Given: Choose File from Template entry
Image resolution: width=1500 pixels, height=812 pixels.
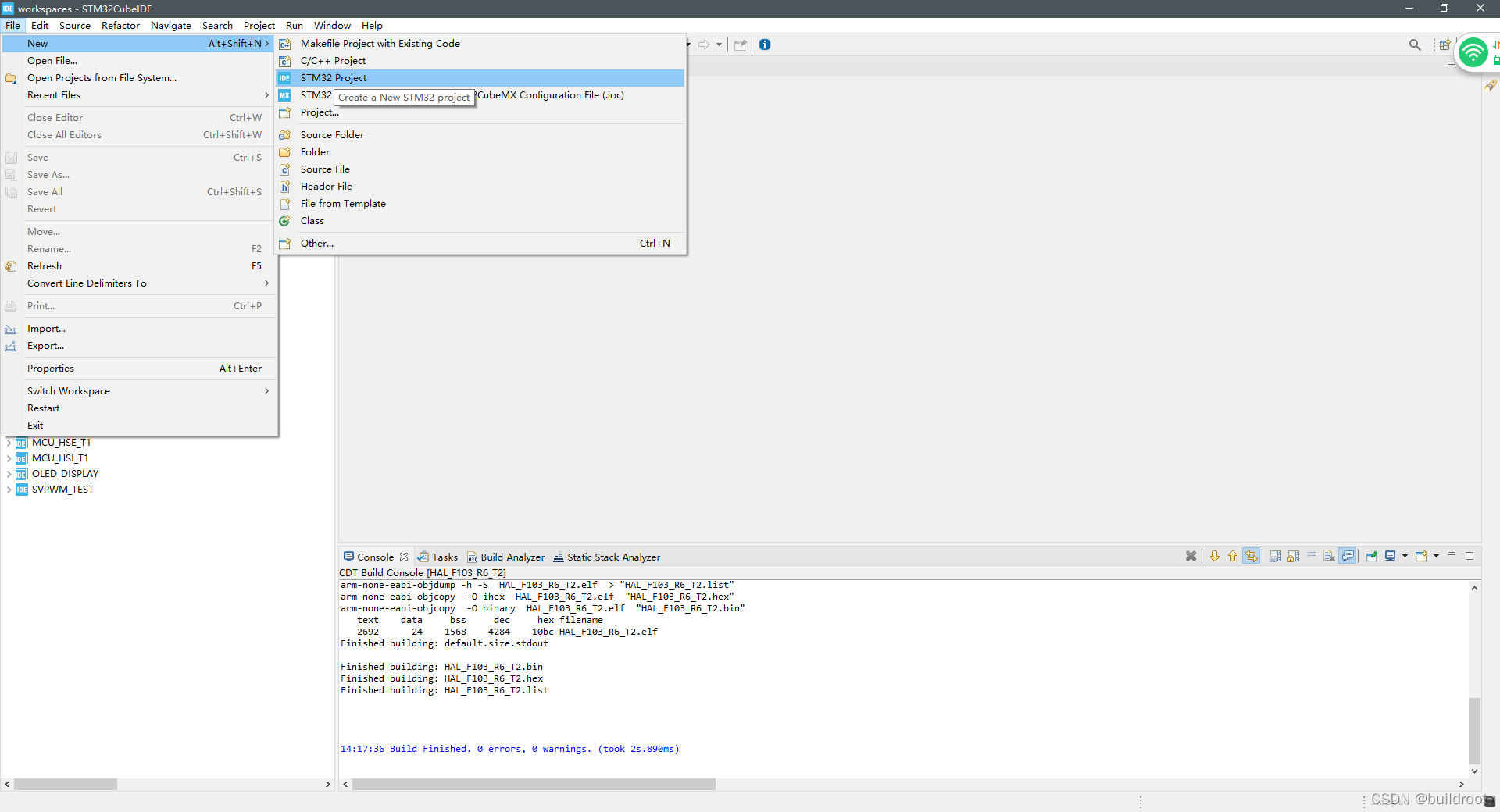Looking at the screenshot, I should [480, 204].
